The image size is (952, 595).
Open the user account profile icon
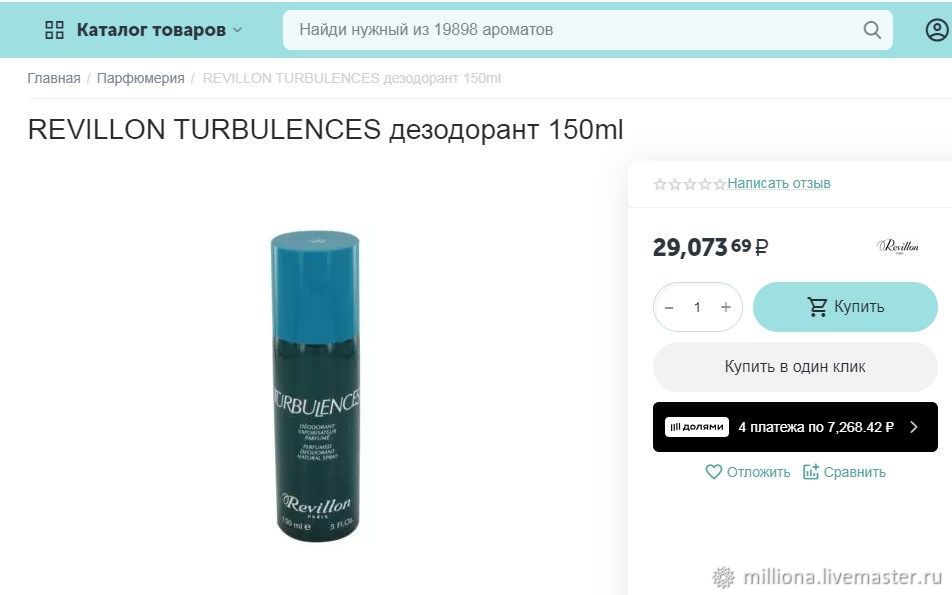937,30
